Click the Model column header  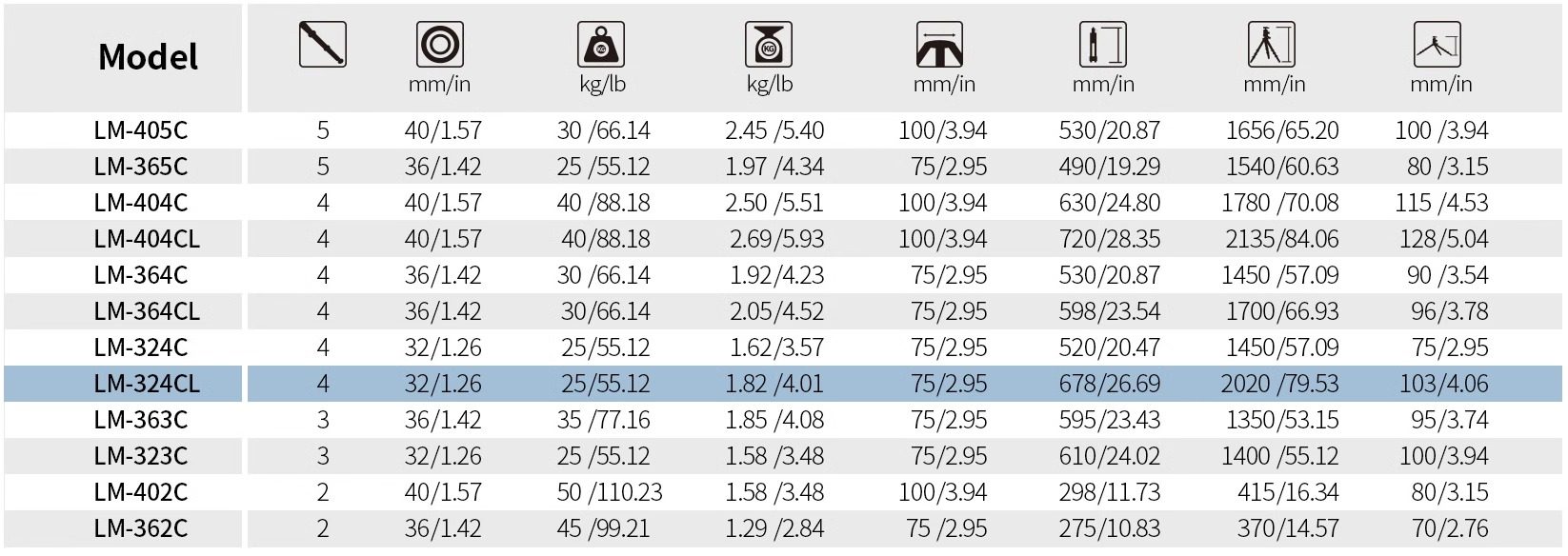[x=148, y=57]
